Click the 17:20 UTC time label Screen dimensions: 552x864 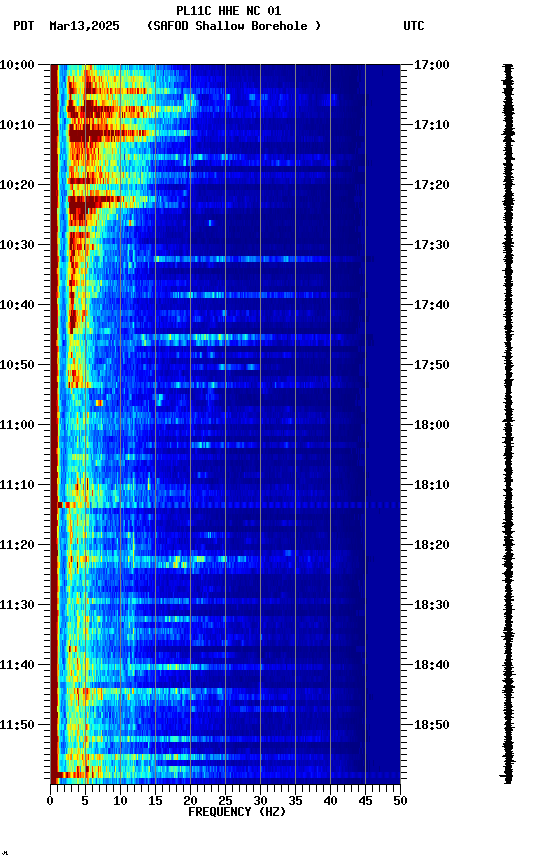click(432, 185)
